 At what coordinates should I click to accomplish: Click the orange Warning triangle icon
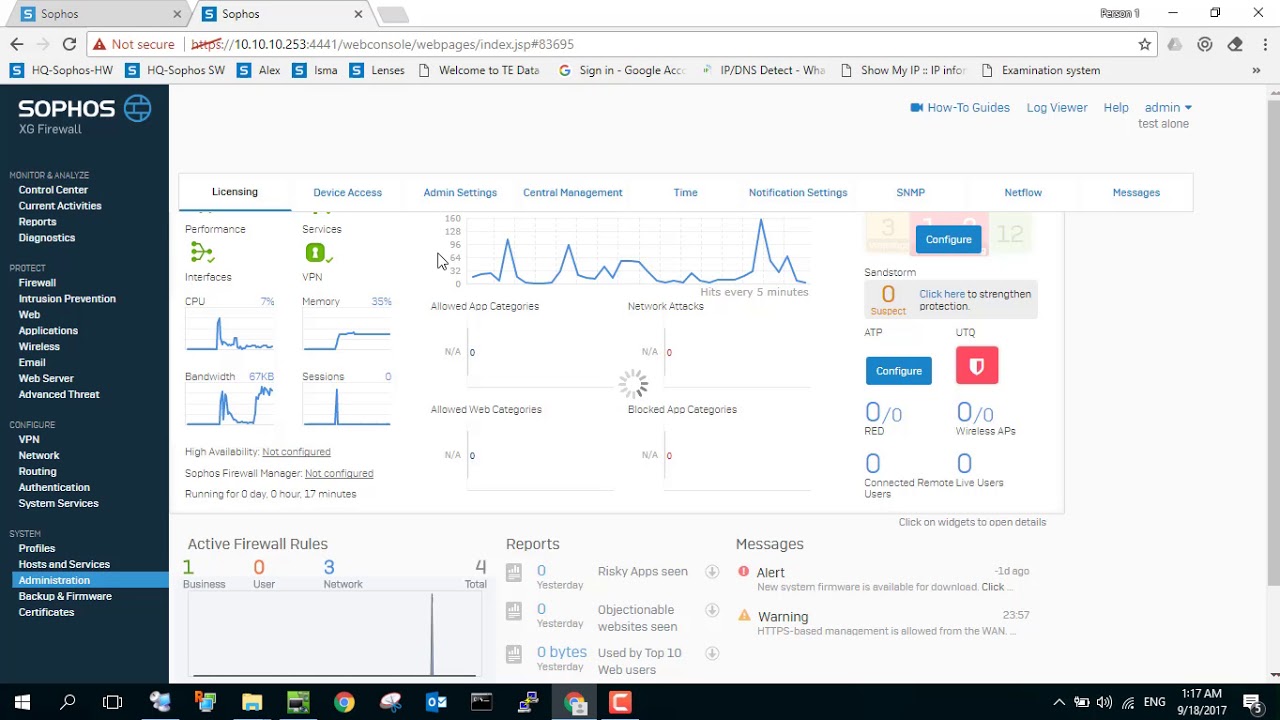743,616
